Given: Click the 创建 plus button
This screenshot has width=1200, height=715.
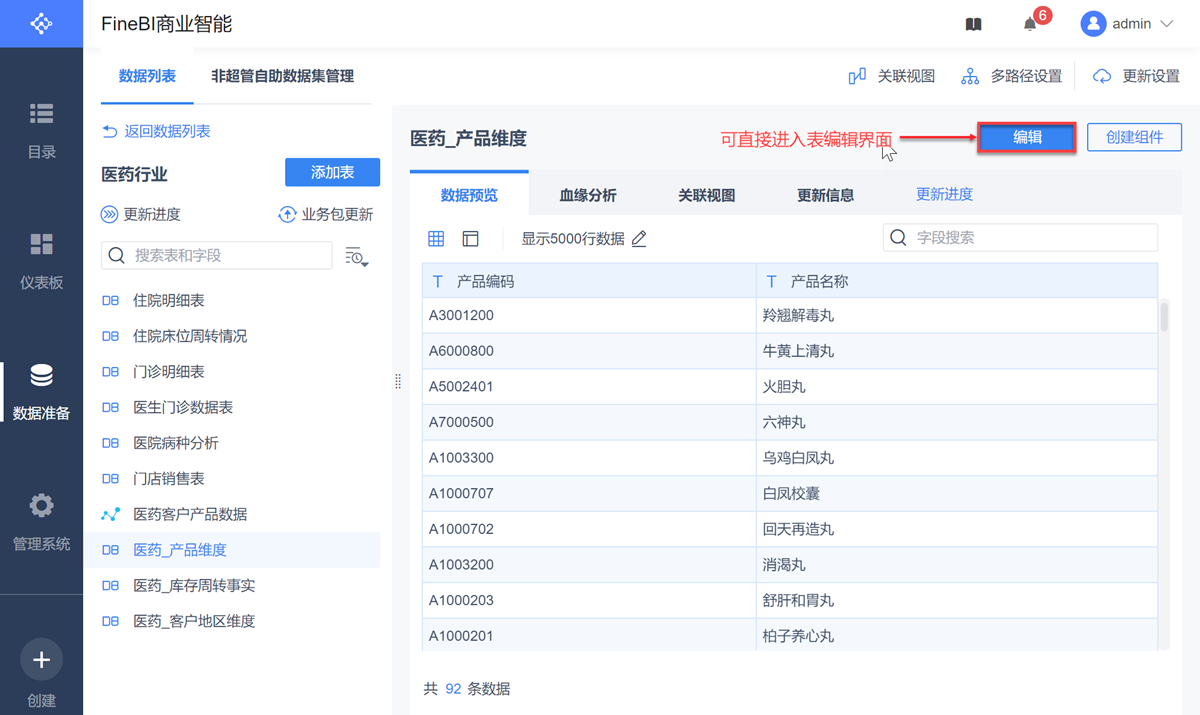Looking at the screenshot, I should click(41, 660).
